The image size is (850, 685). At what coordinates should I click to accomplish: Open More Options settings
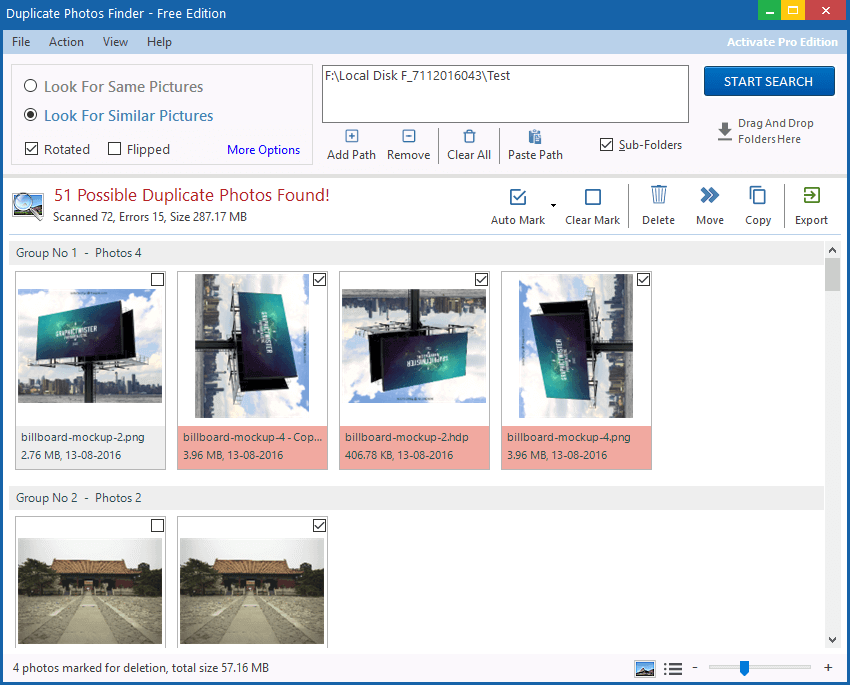click(263, 149)
